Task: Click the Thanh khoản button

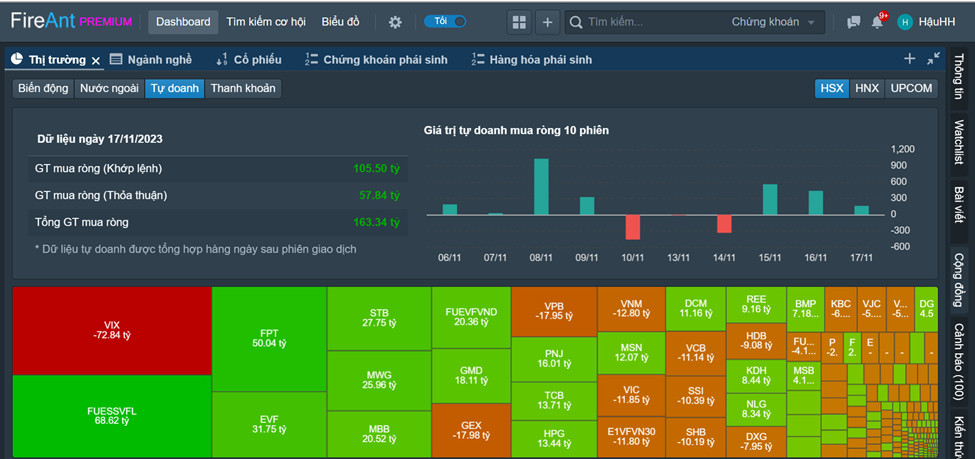Action: pyautogui.click(x=243, y=88)
